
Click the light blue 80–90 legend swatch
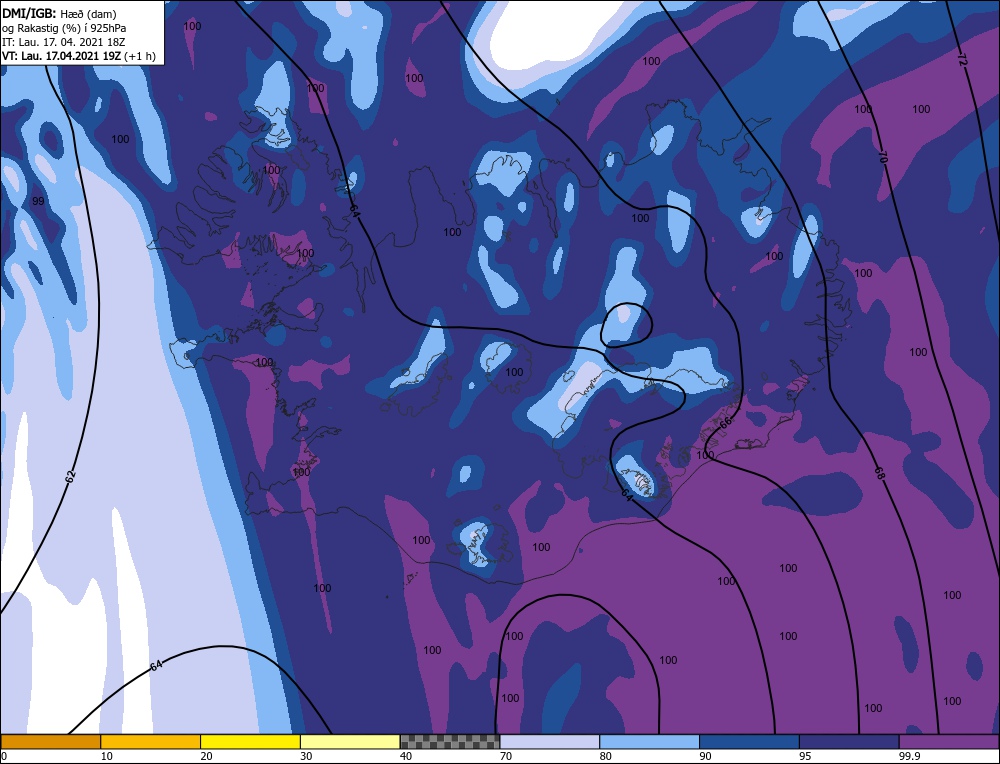tap(649, 741)
